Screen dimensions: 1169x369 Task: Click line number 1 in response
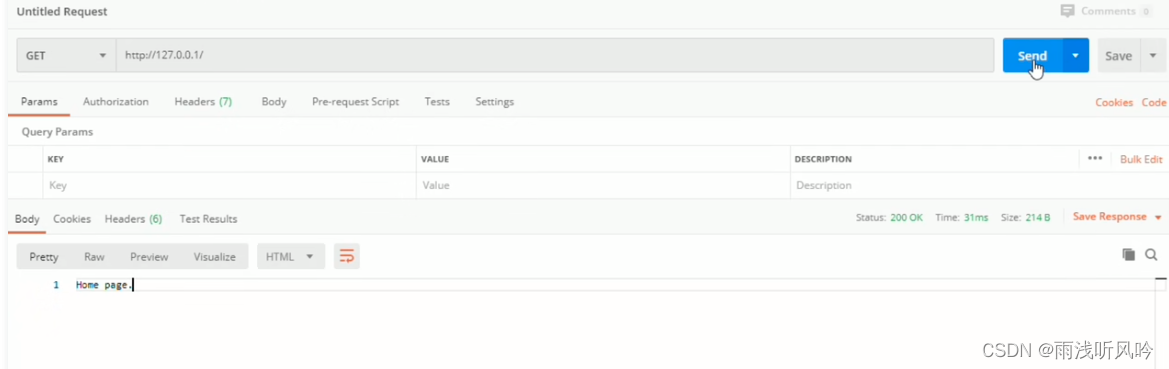pyautogui.click(x=56, y=285)
